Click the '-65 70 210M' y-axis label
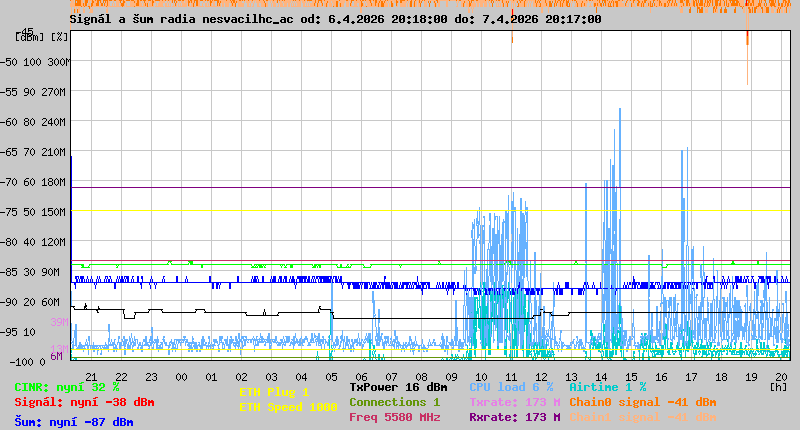The image size is (800, 430). pos(34,153)
